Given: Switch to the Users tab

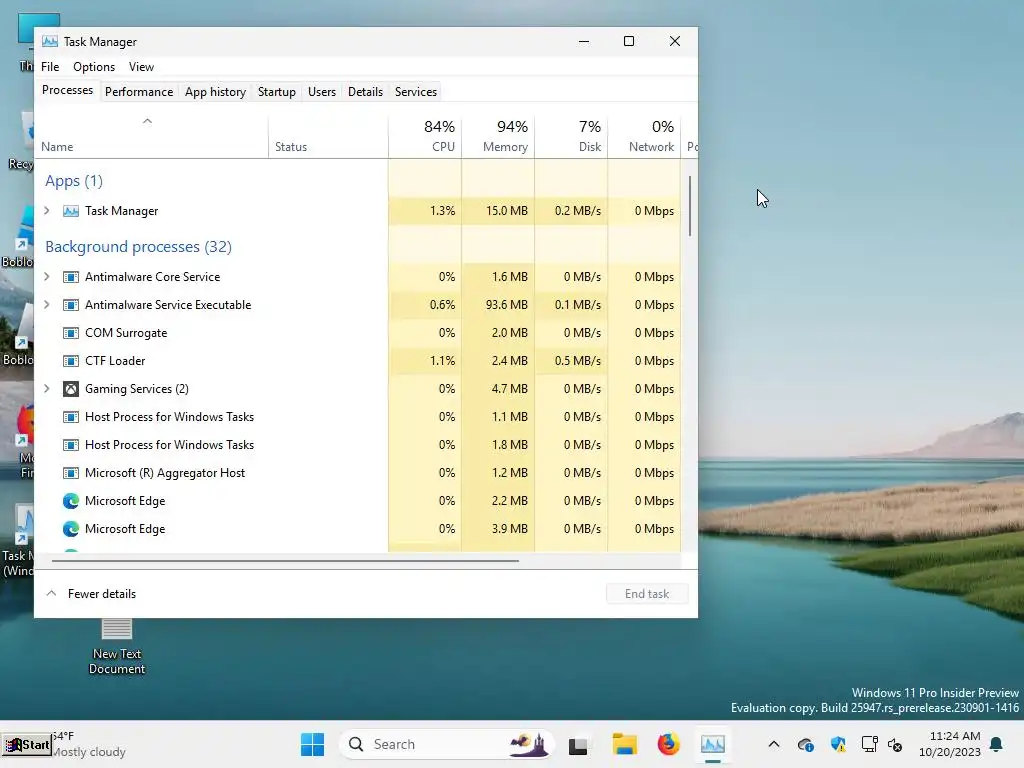Looking at the screenshot, I should [x=322, y=92].
